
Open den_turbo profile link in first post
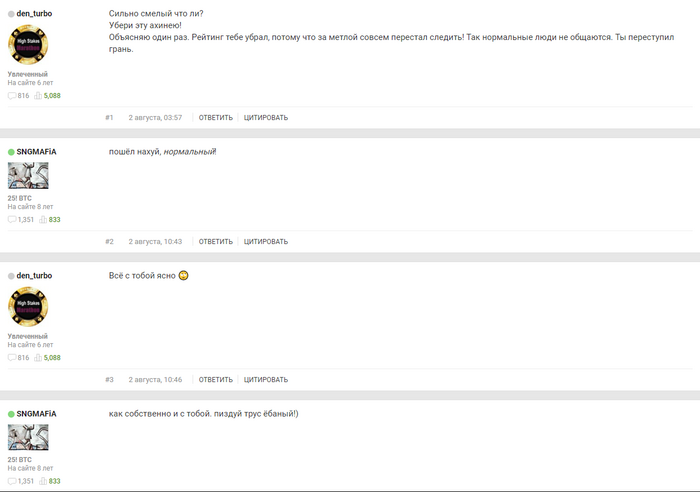coord(34,14)
